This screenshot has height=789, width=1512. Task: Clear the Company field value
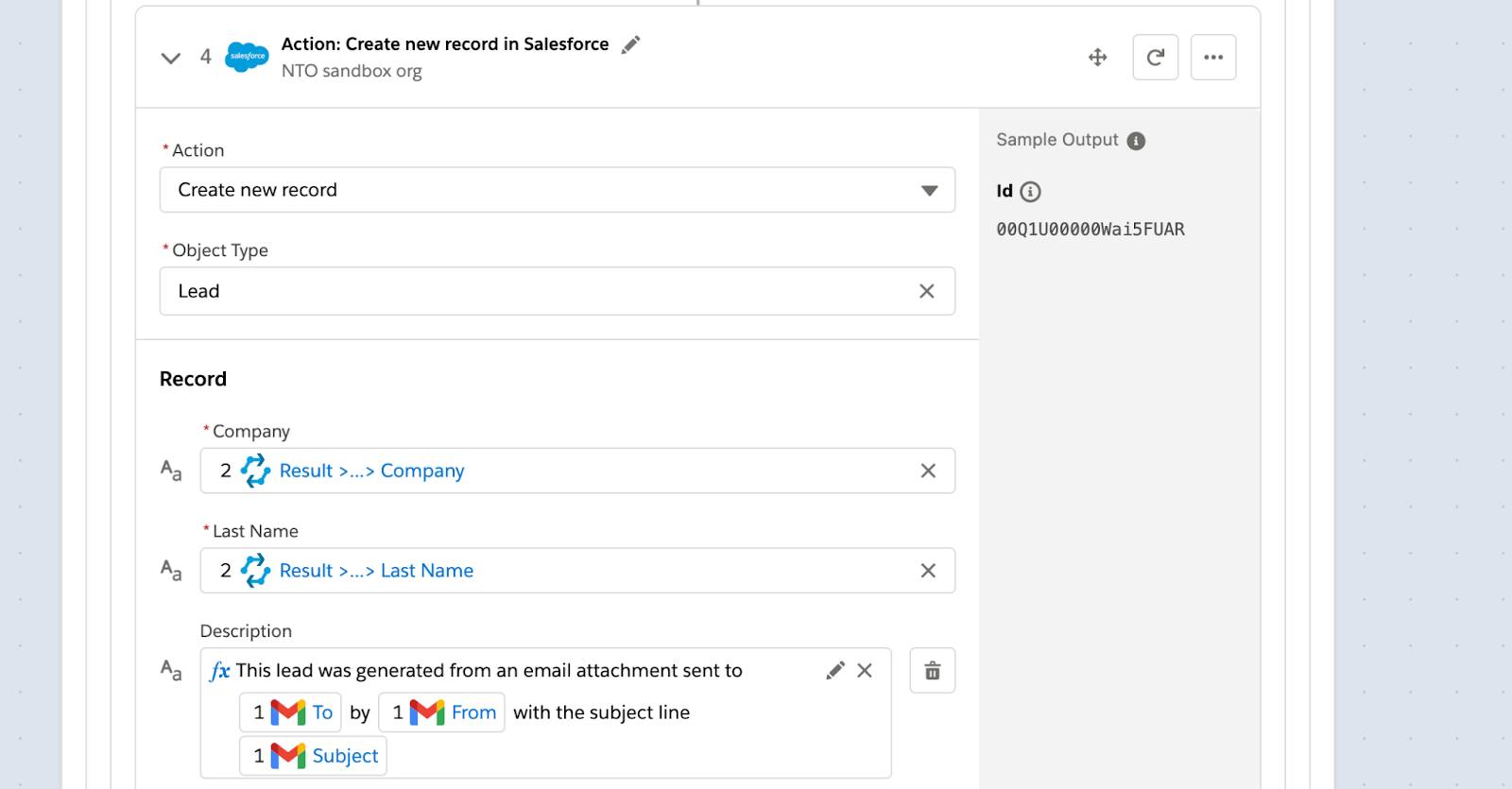(x=928, y=471)
